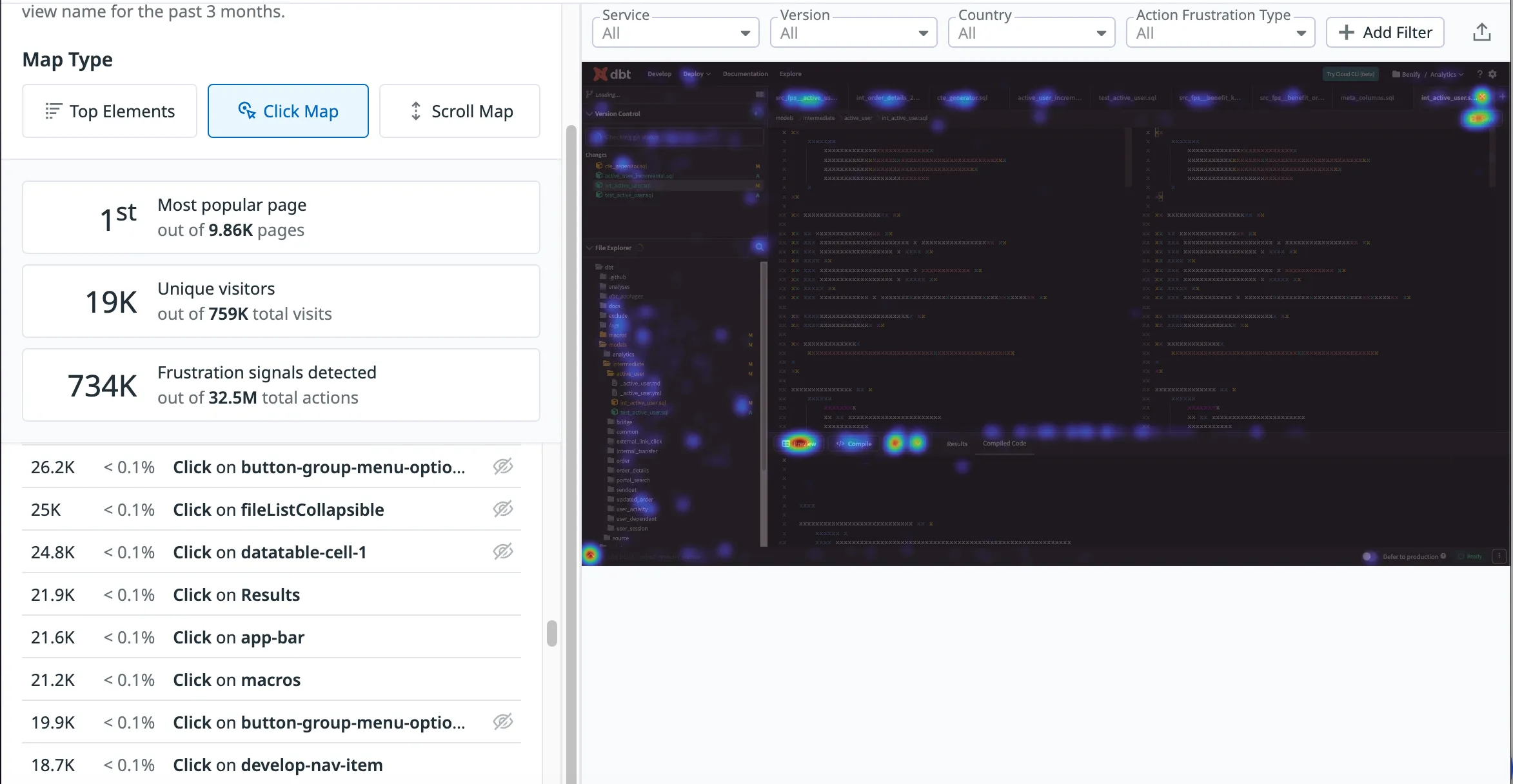1513x784 pixels.
Task: Click the 'Unique visitors' stat card
Action: pyautogui.click(x=281, y=301)
